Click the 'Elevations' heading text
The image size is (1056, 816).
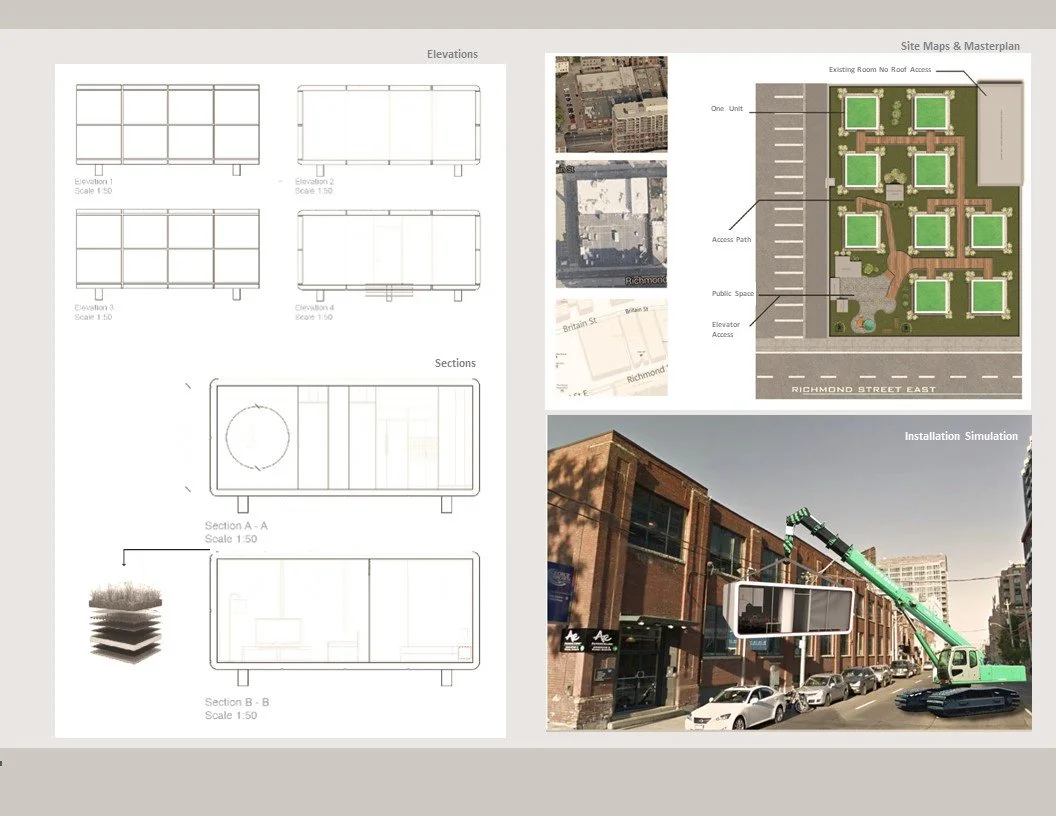click(x=452, y=54)
